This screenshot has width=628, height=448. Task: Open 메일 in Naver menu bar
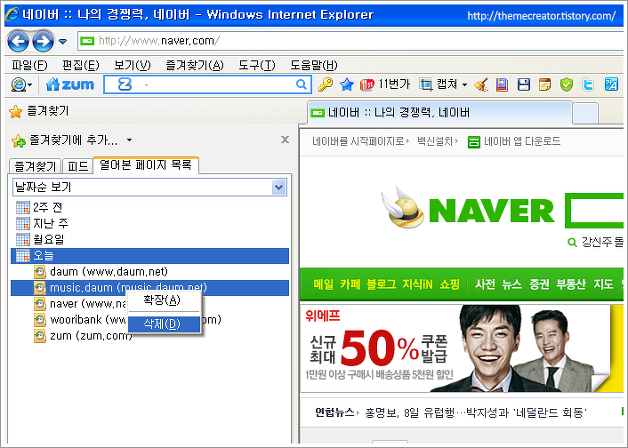coord(323,284)
